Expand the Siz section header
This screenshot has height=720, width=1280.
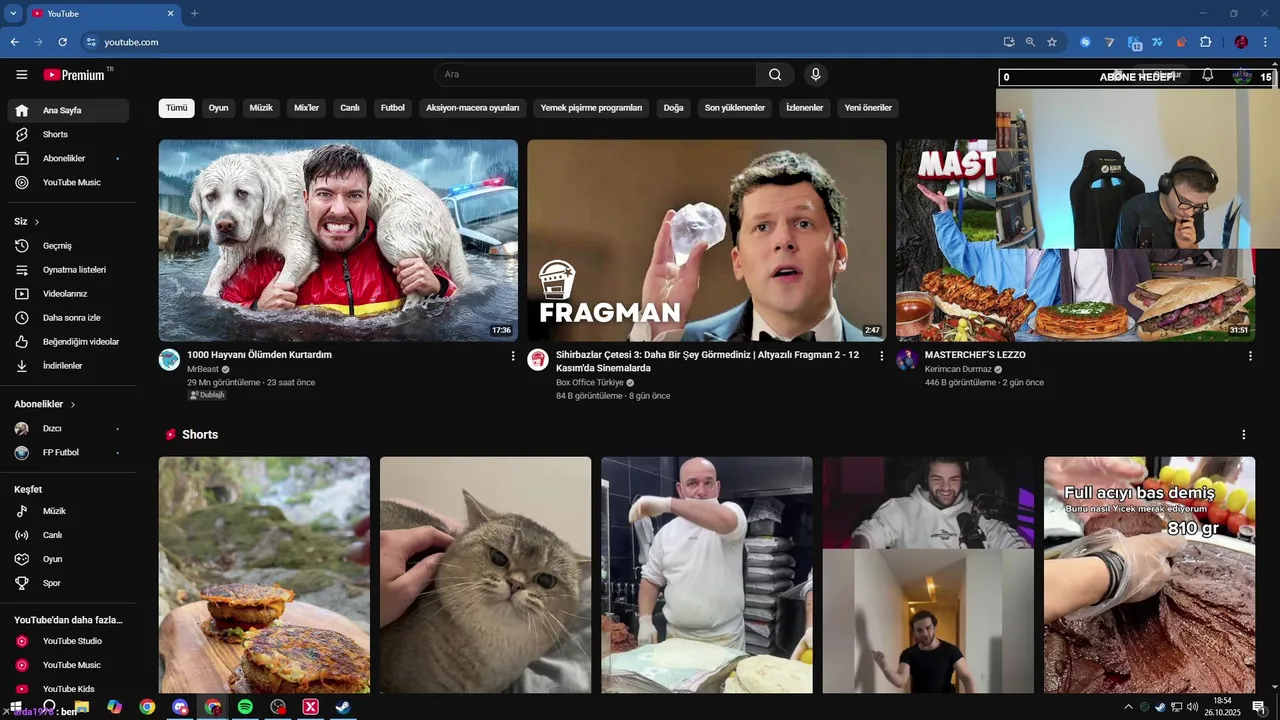27,222
